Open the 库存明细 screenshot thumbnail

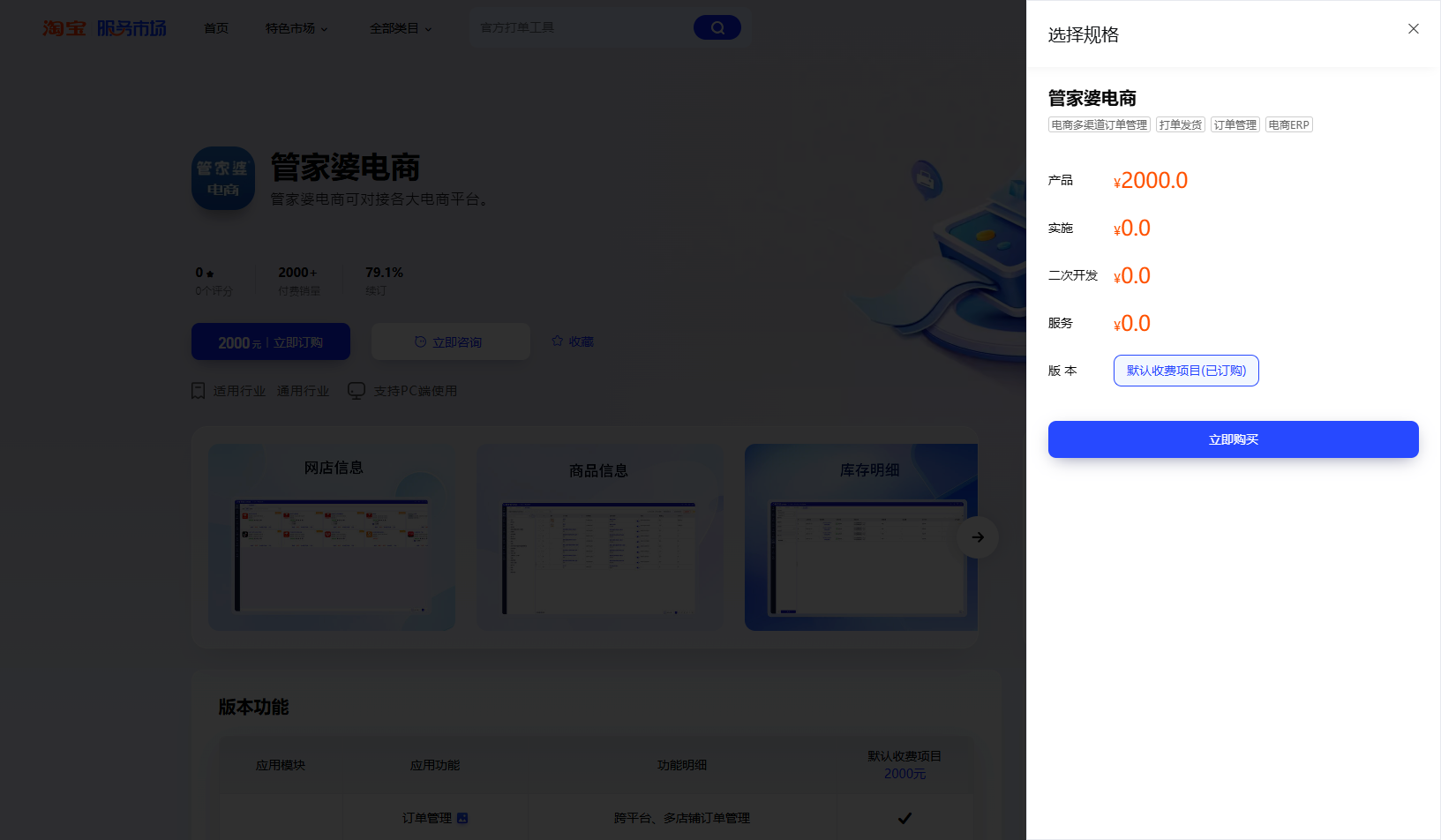[x=861, y=537]
